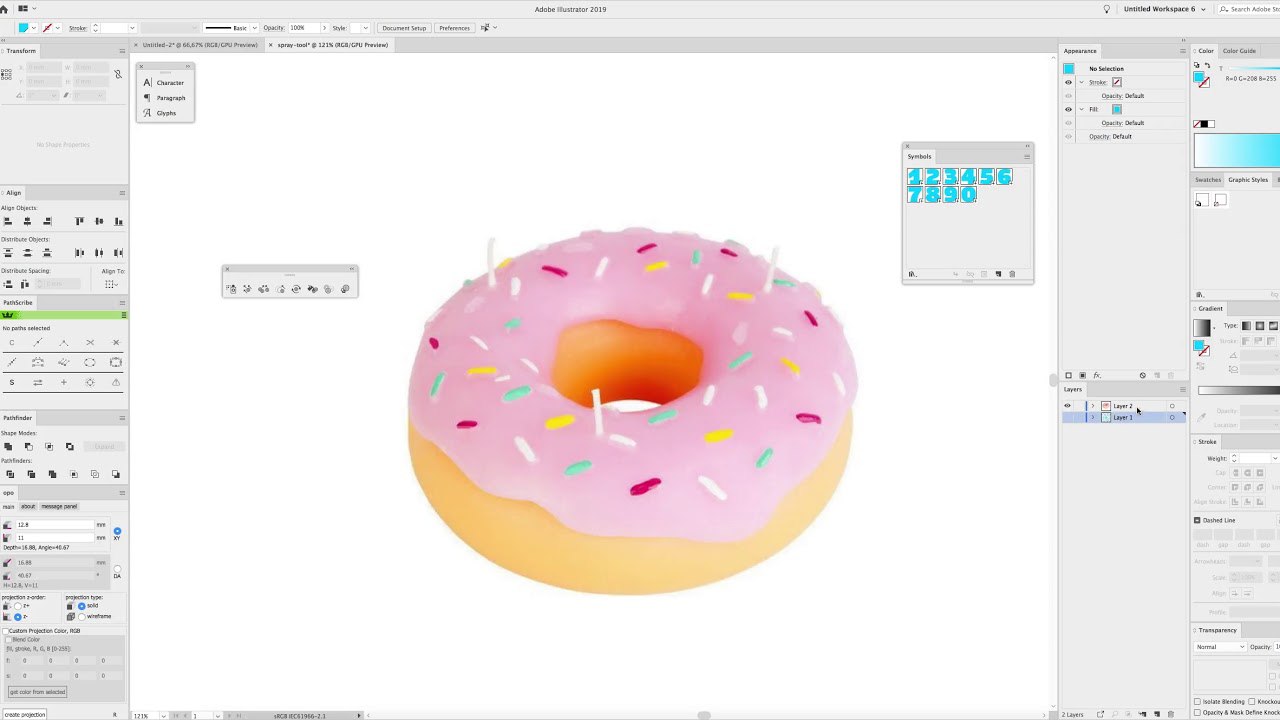The height and width of the screenshot is (720, 1280).
Task: Select the number 1 symbol thumbnail
Action: [x=914, y=177]
